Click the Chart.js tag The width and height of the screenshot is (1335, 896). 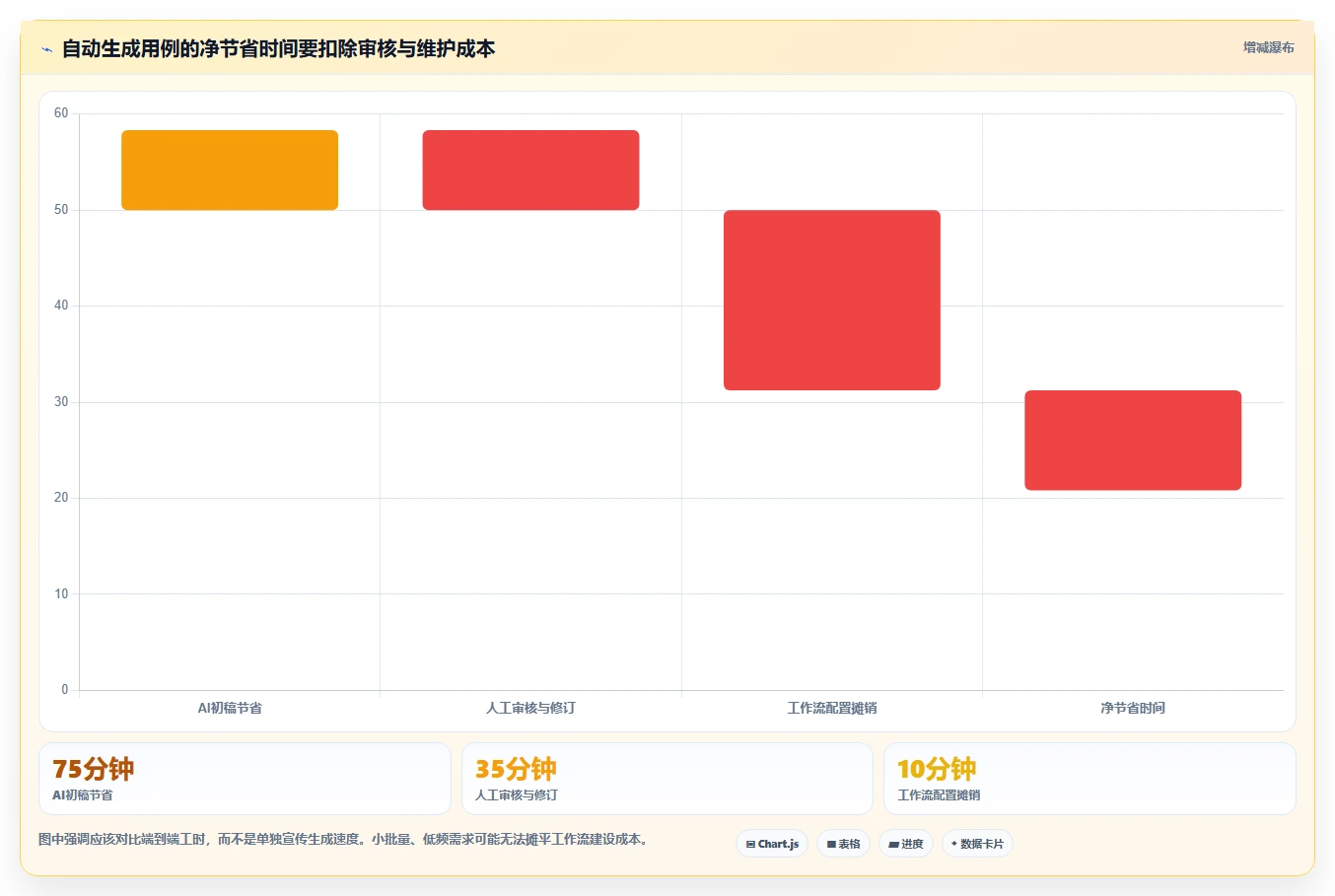click(x=772, y=844)
